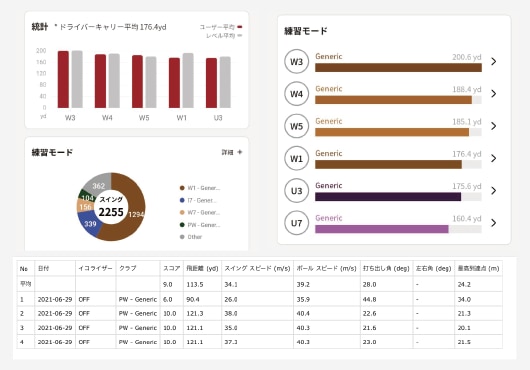Click donut segment labeled 156

pos(85,207)
